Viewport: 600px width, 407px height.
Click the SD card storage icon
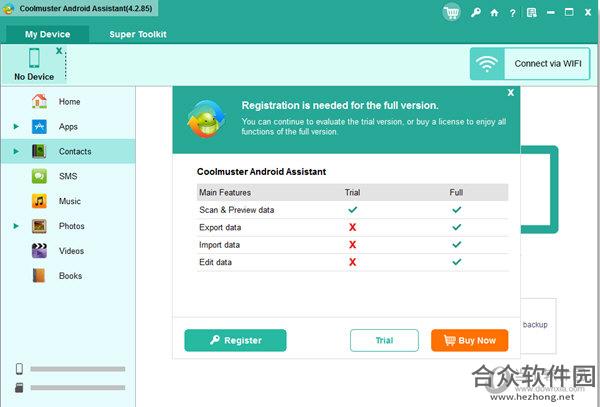click(19, 387)
